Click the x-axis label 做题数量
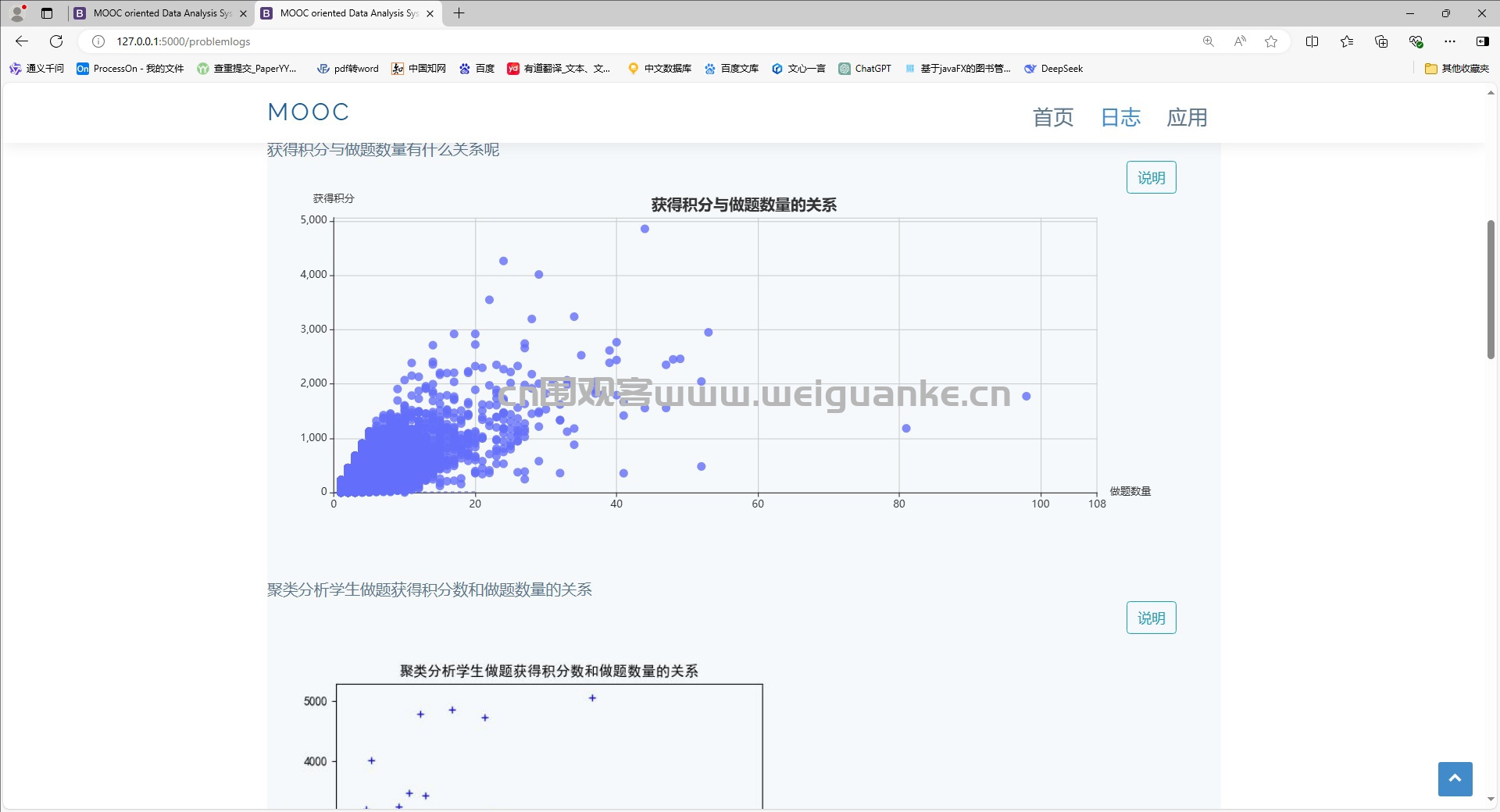The height and width of the screenshot is (812, 1500). point(1130,491)
